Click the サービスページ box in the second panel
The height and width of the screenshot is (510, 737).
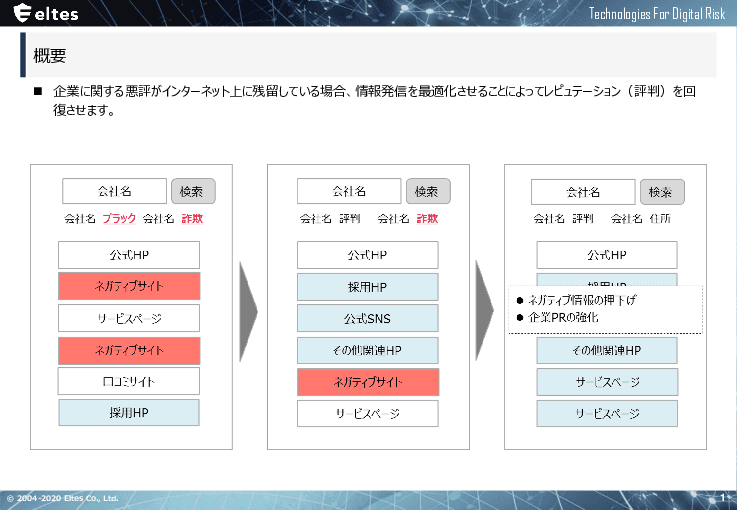(x=368, y=414)
